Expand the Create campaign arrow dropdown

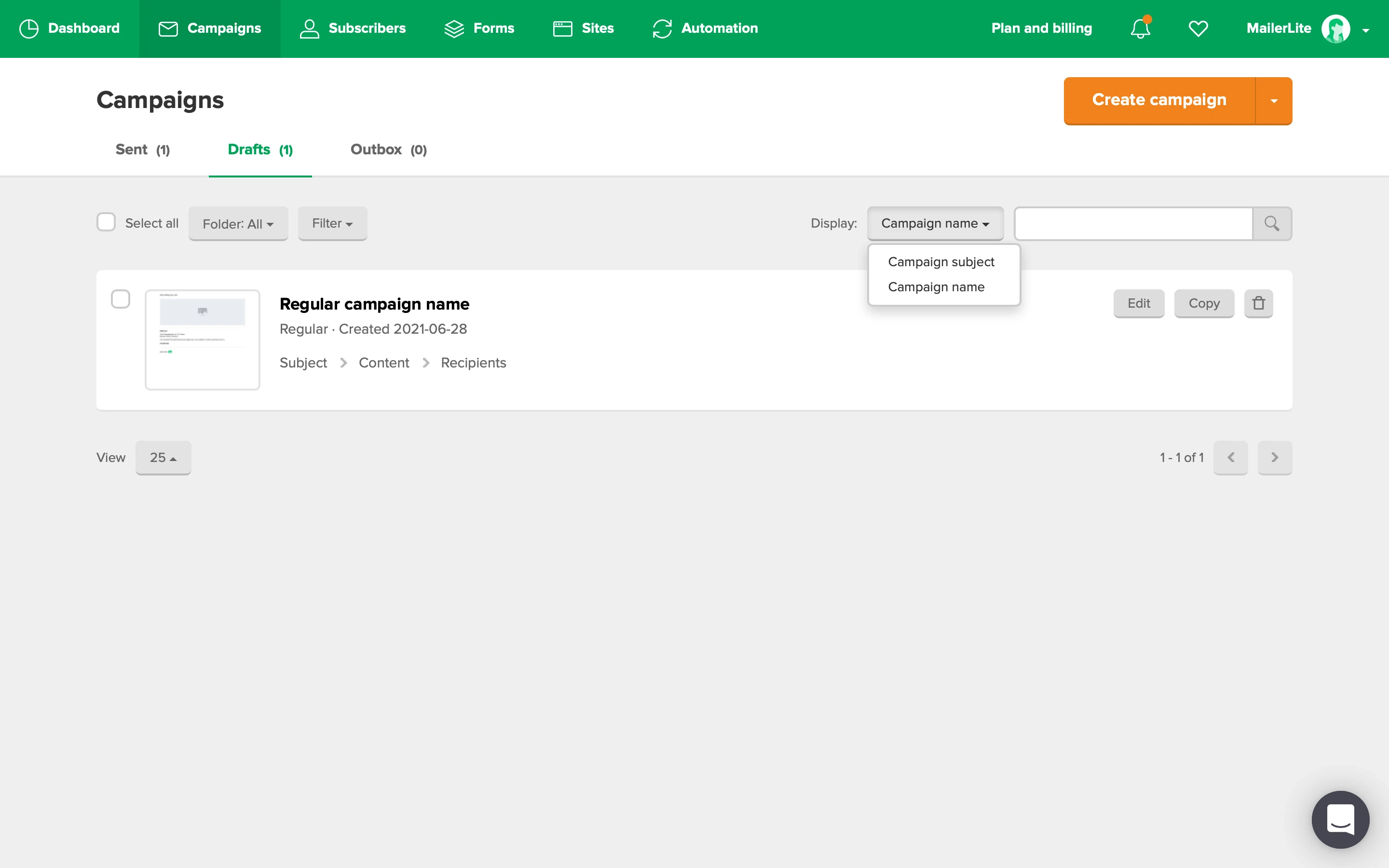[x=1274, y=100]
